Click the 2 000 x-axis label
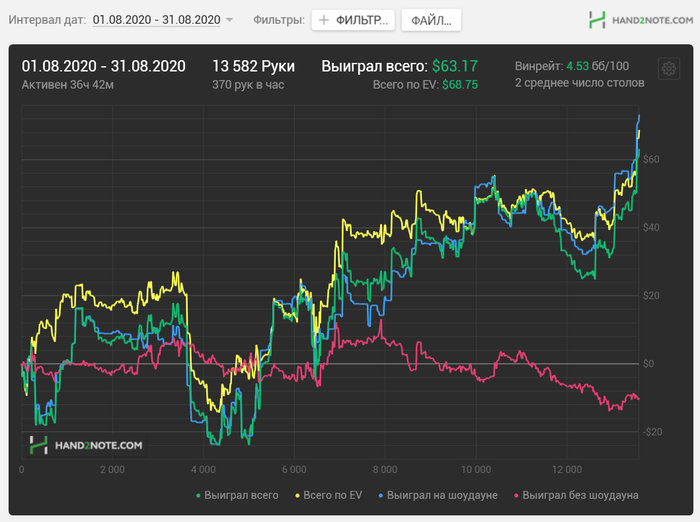The height and width of the screenshot is (522, 700). click(112, 470)
